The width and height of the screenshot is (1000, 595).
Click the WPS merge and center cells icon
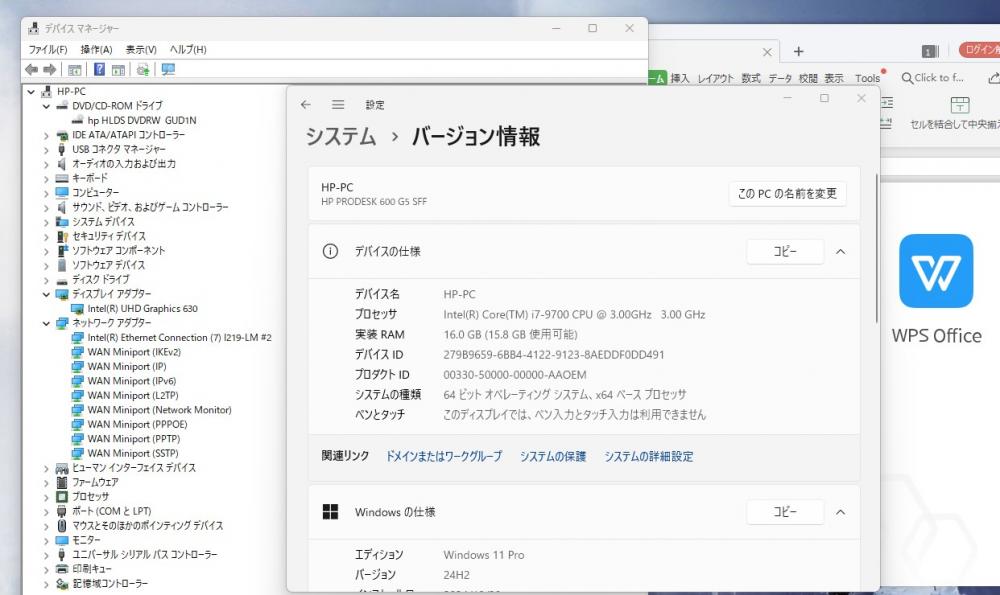click(x=959, y=105)
